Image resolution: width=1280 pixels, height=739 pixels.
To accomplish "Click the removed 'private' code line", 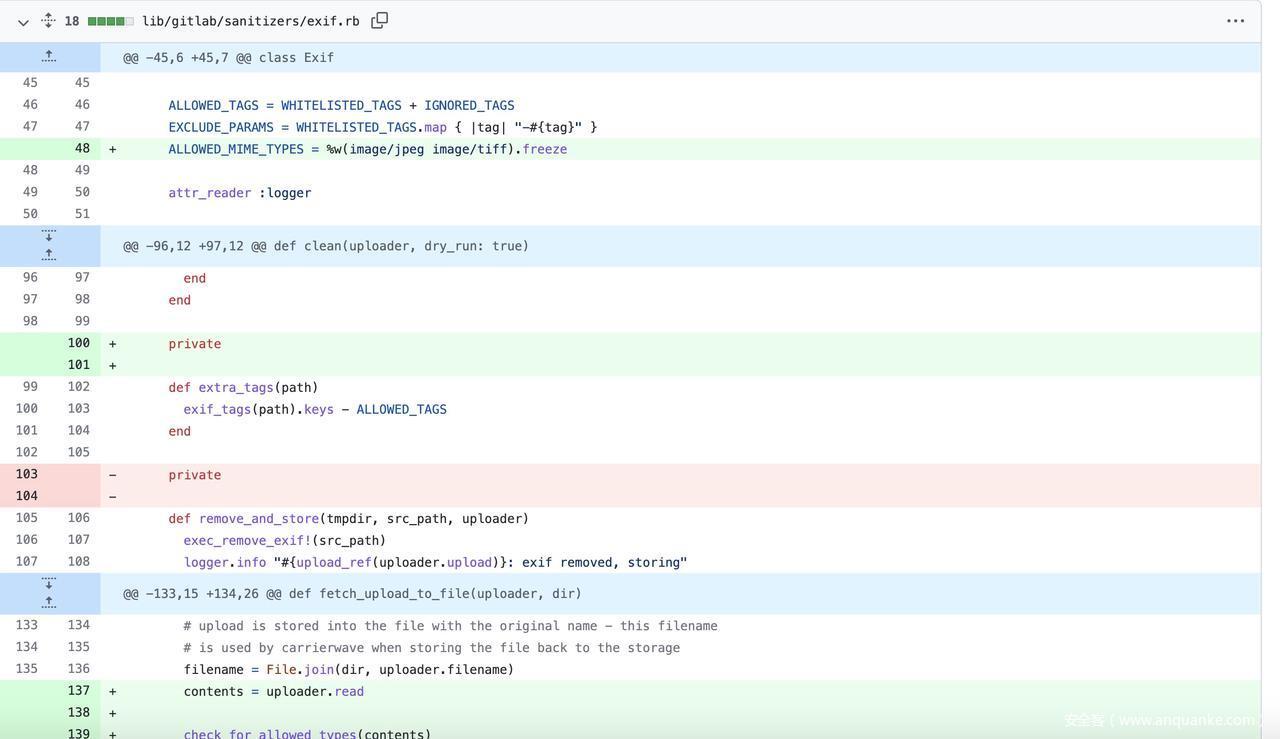I will click(x=194, y=475).
